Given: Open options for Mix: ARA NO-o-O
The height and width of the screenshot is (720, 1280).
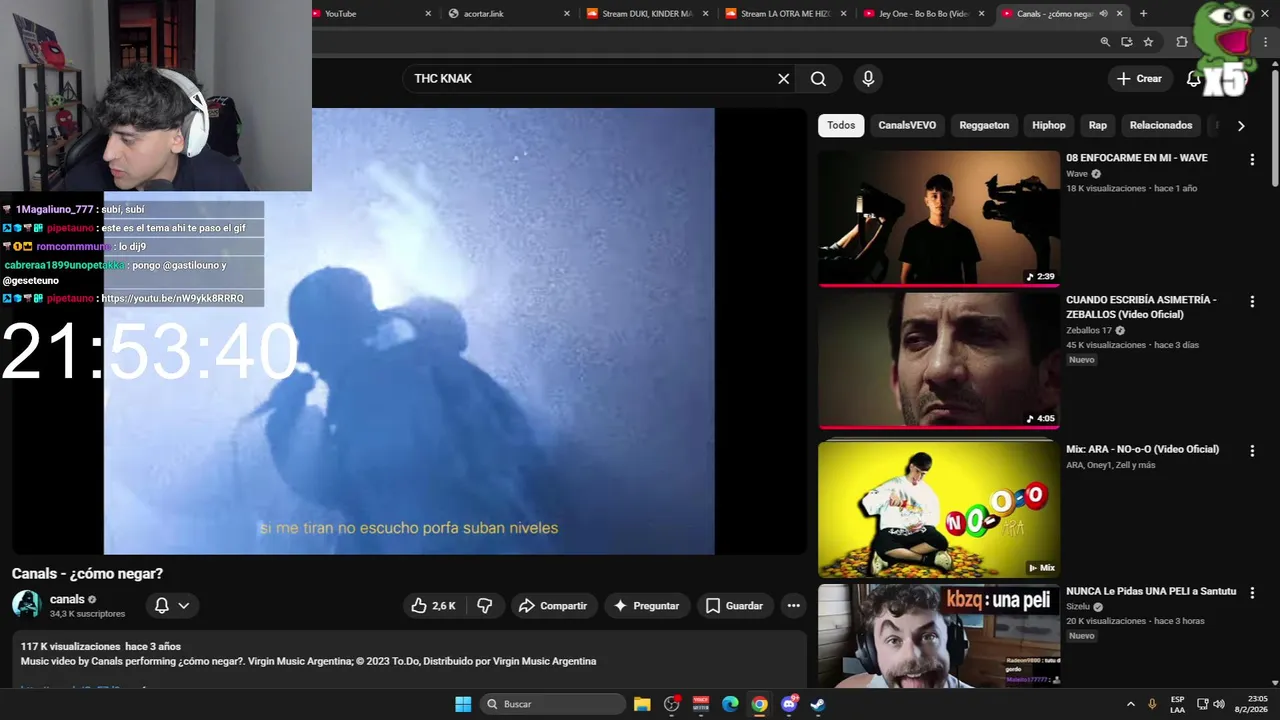Looking at the screenshot, I should [x=1252, y=451].
